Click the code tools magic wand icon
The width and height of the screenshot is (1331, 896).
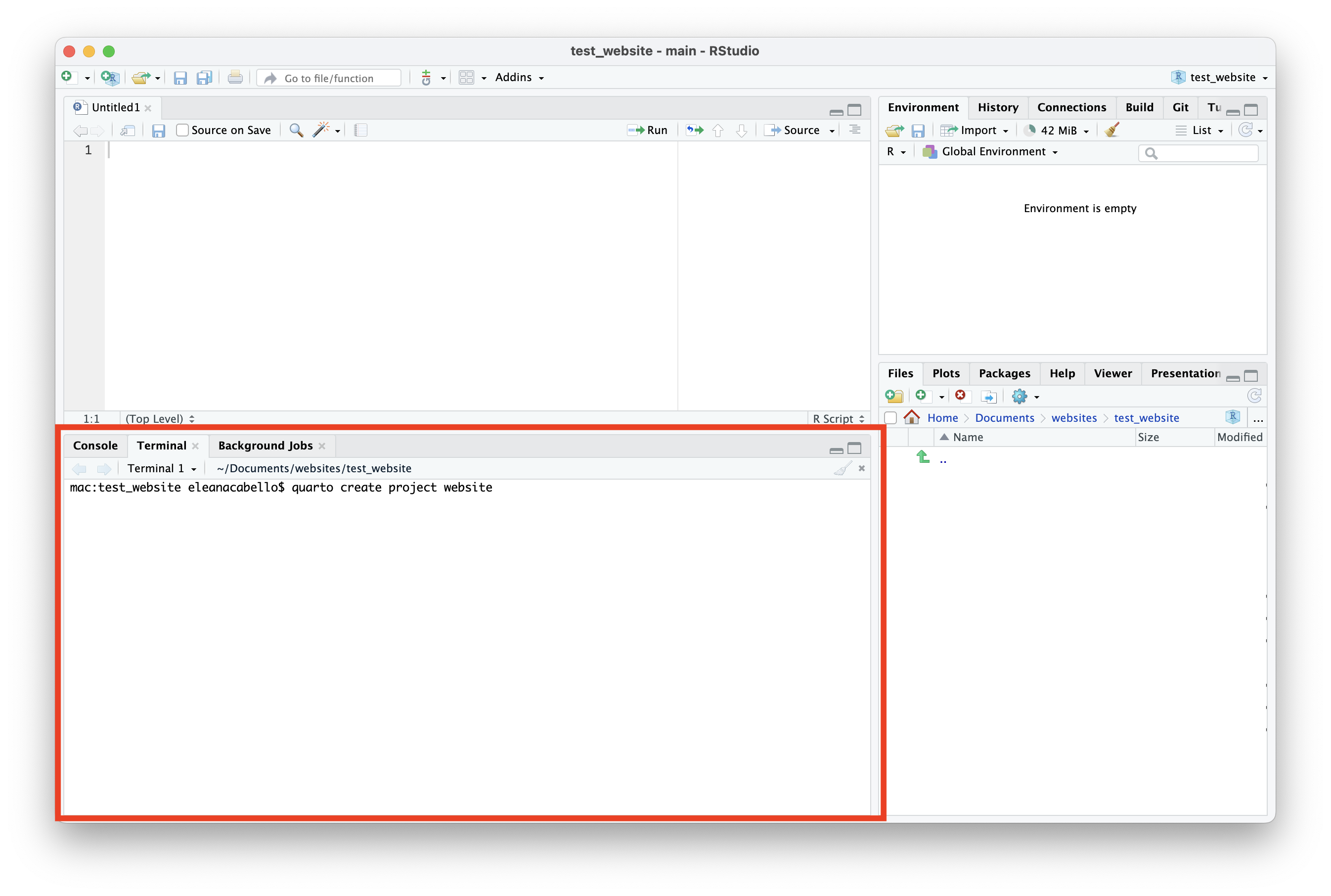point(321,130)
